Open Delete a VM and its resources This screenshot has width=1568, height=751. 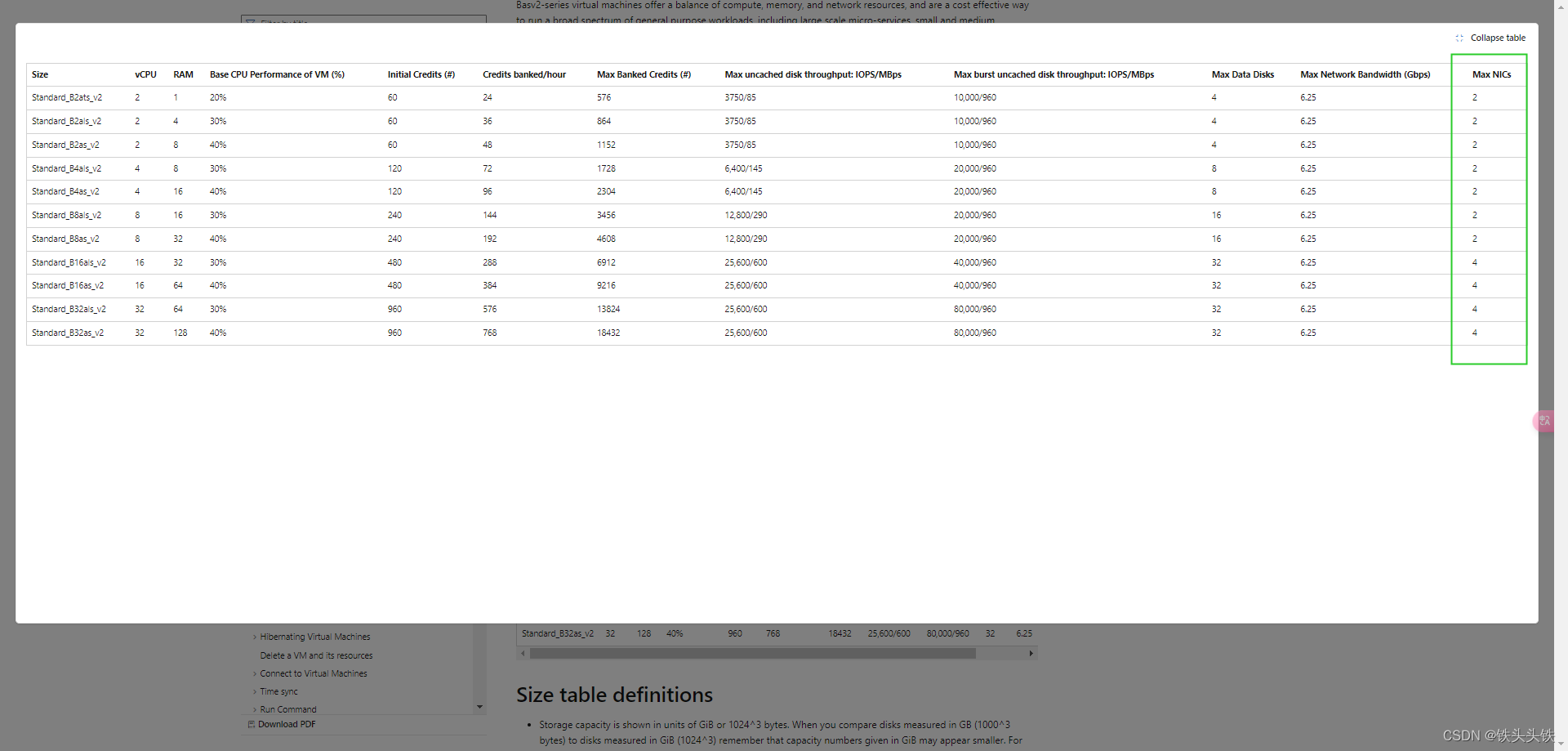(316, 655)
